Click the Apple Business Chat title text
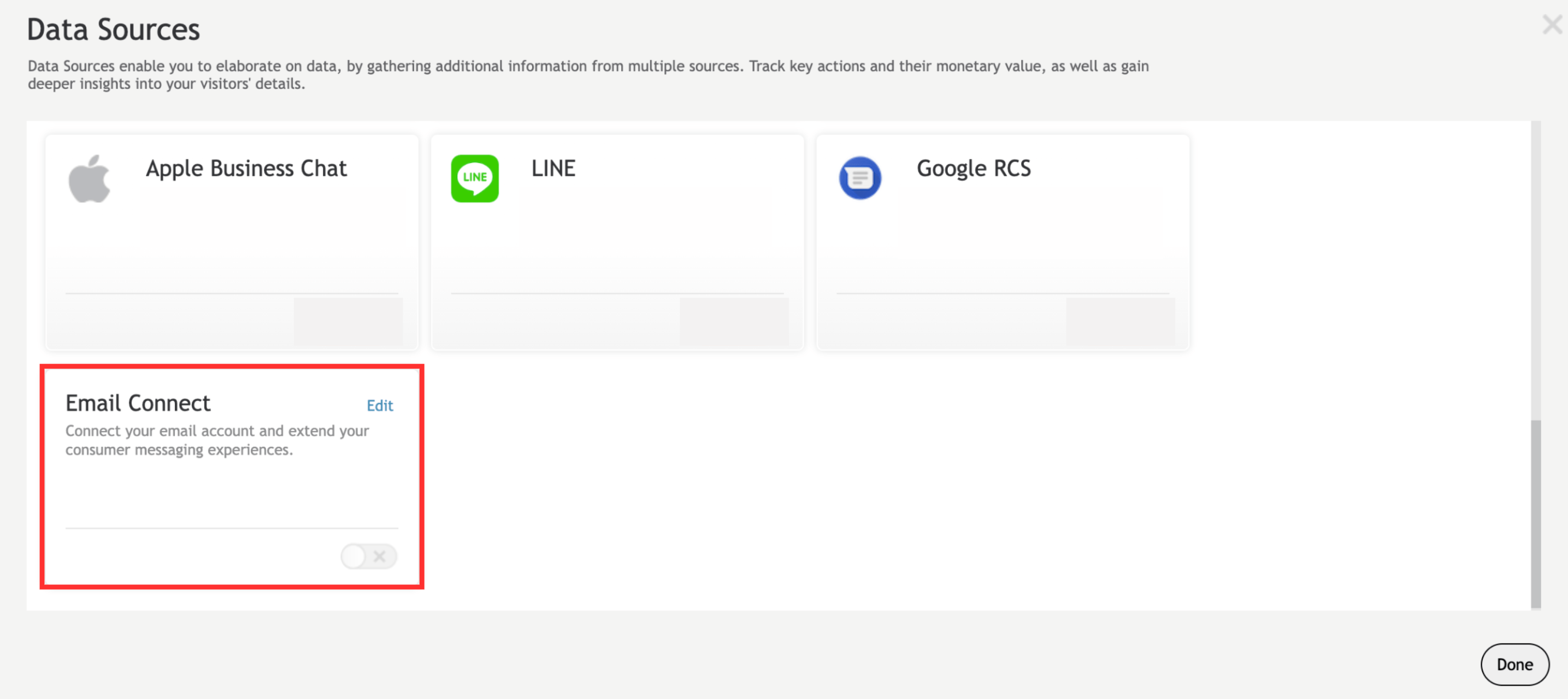 (x=246, y=169)
